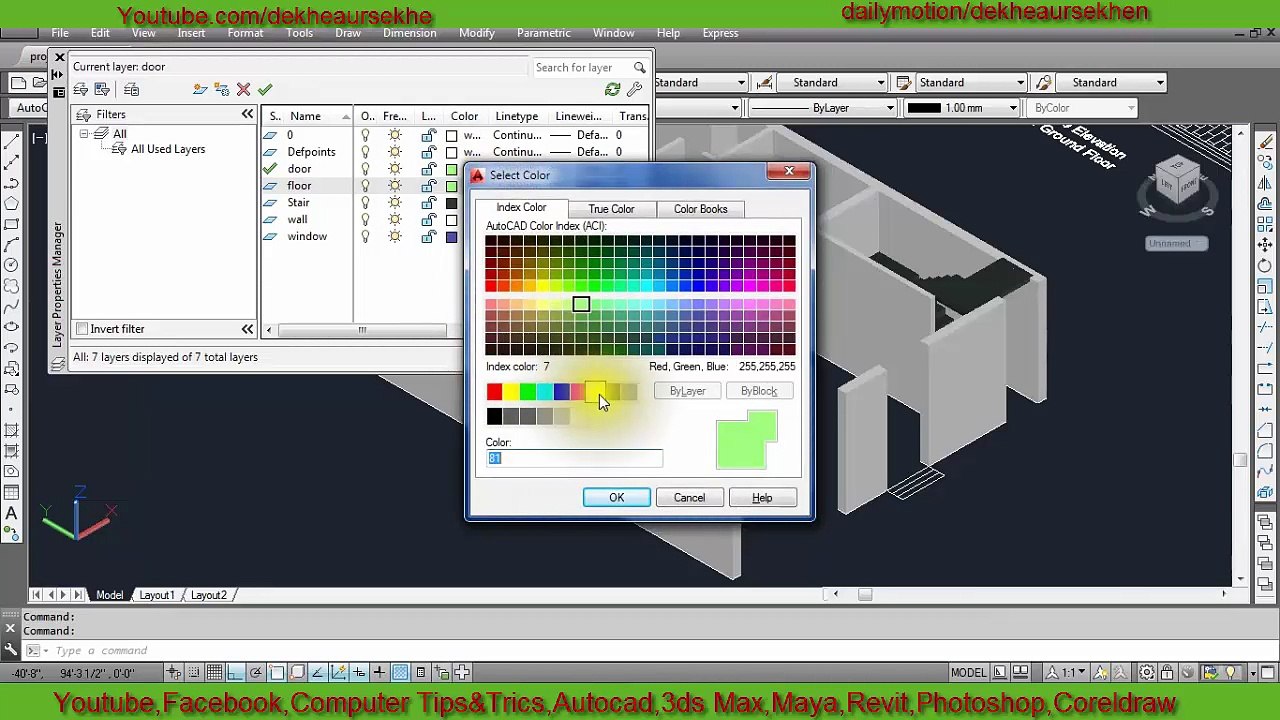Select the Move tool in right toolbar

pyautogui.click(x=1265, y=245)
